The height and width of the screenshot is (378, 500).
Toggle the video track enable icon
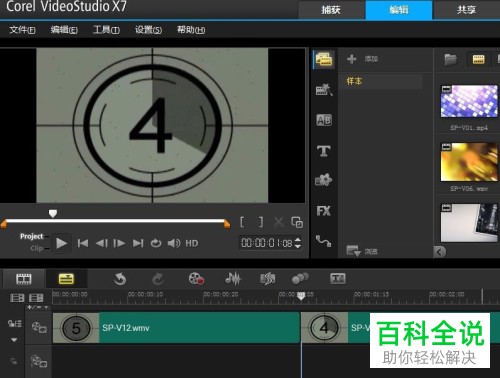point(39,328)
